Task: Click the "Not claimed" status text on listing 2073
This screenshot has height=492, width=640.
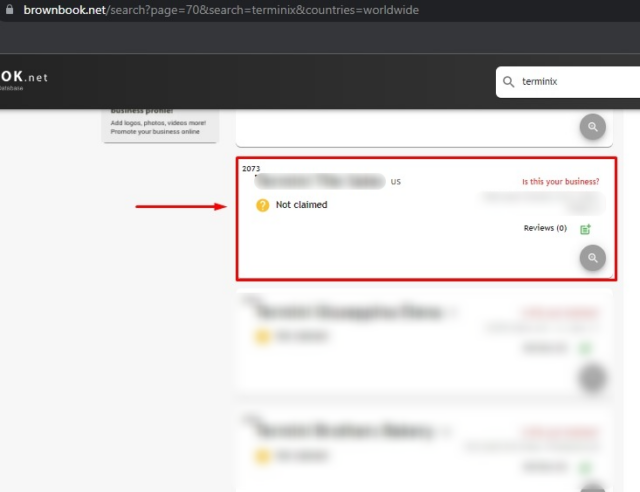Action: (301, 205)
